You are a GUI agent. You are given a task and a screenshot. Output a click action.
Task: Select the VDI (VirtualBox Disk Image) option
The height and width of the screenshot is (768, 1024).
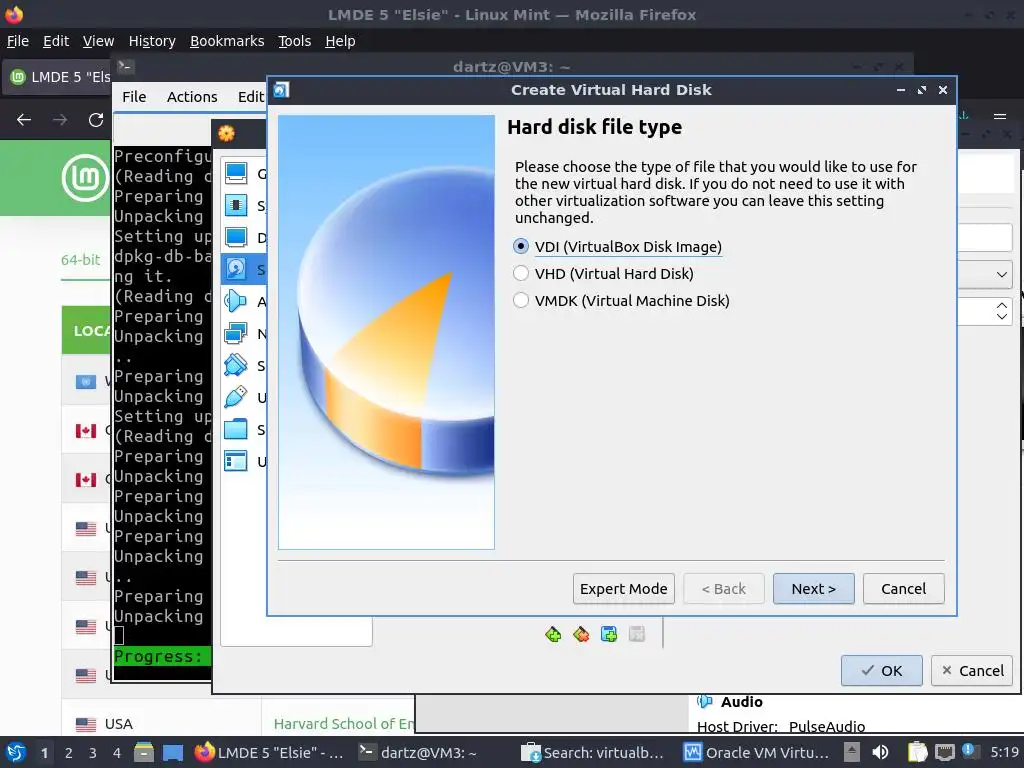pos(618,247)
